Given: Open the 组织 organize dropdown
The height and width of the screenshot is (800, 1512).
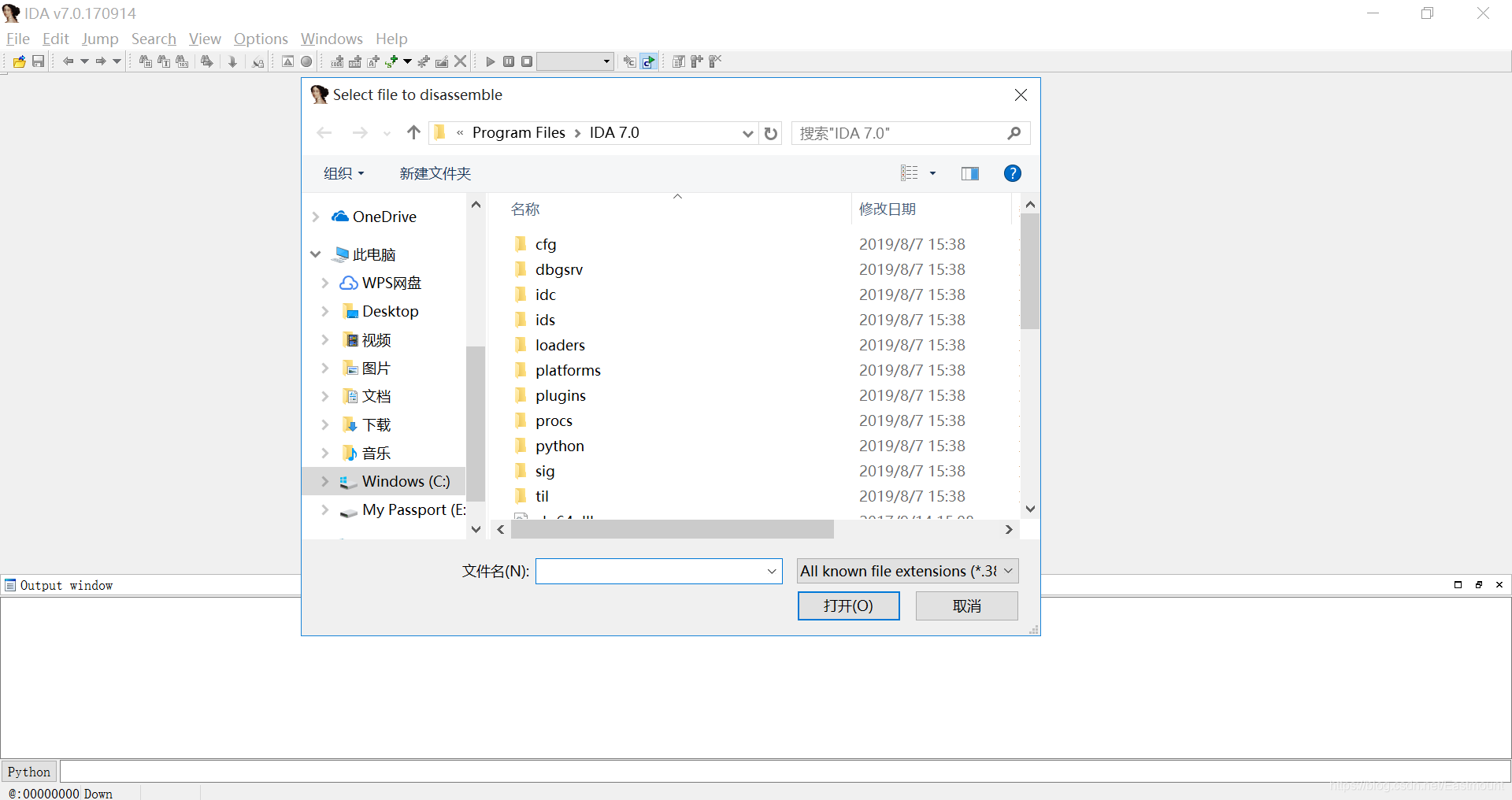Looking at the screenshot, I should click(343, 173).
